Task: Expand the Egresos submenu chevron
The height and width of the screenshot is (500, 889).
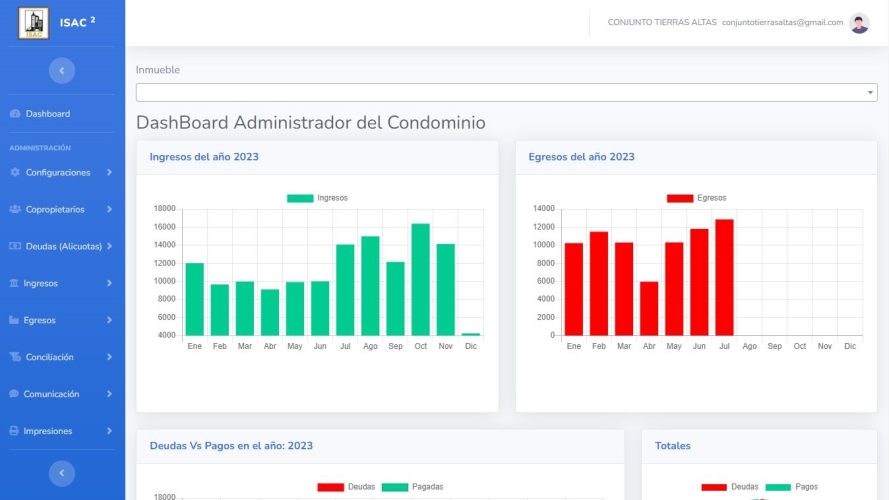Action: (x=109, y=320)
